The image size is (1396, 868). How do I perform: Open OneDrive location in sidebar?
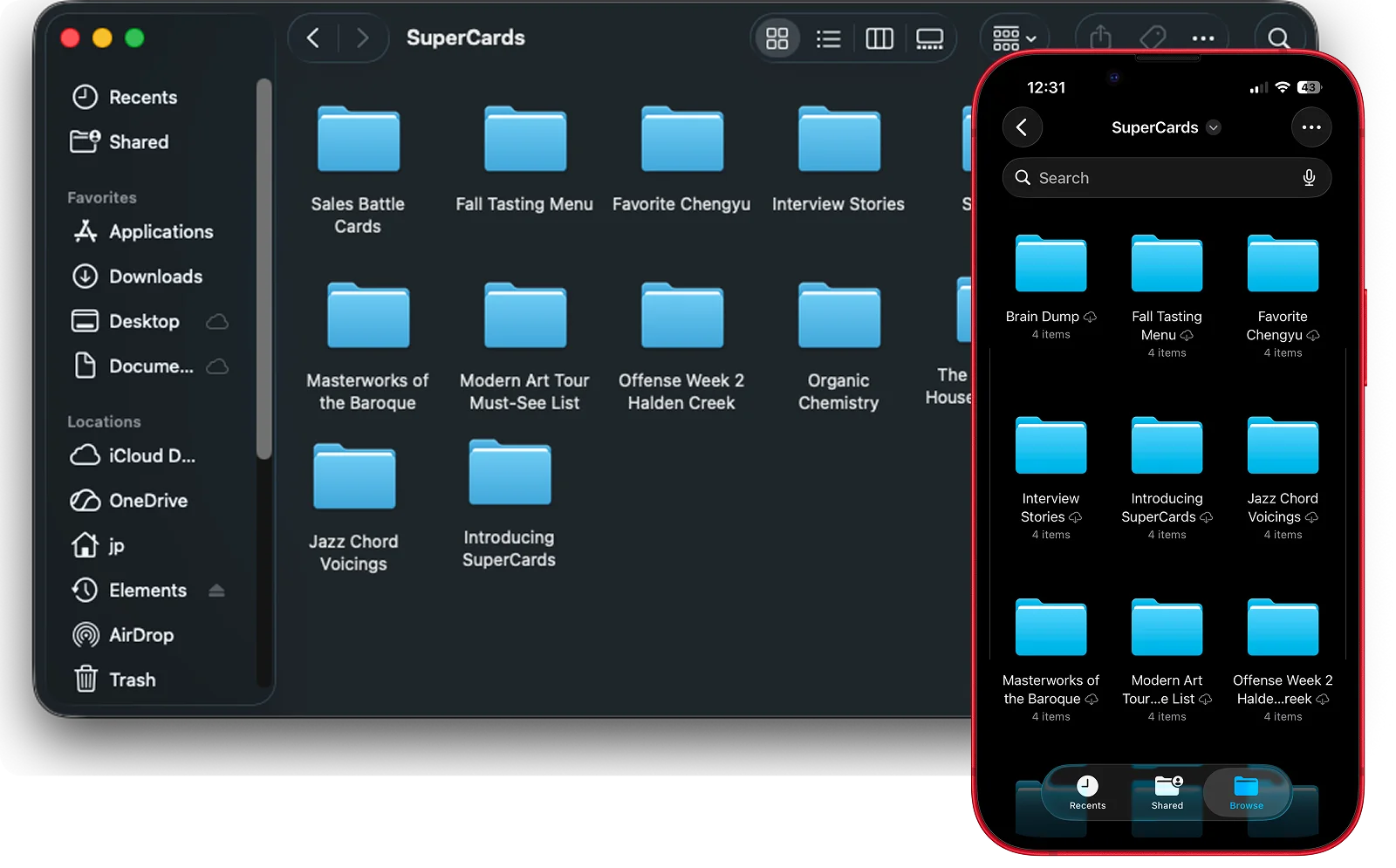129,501
